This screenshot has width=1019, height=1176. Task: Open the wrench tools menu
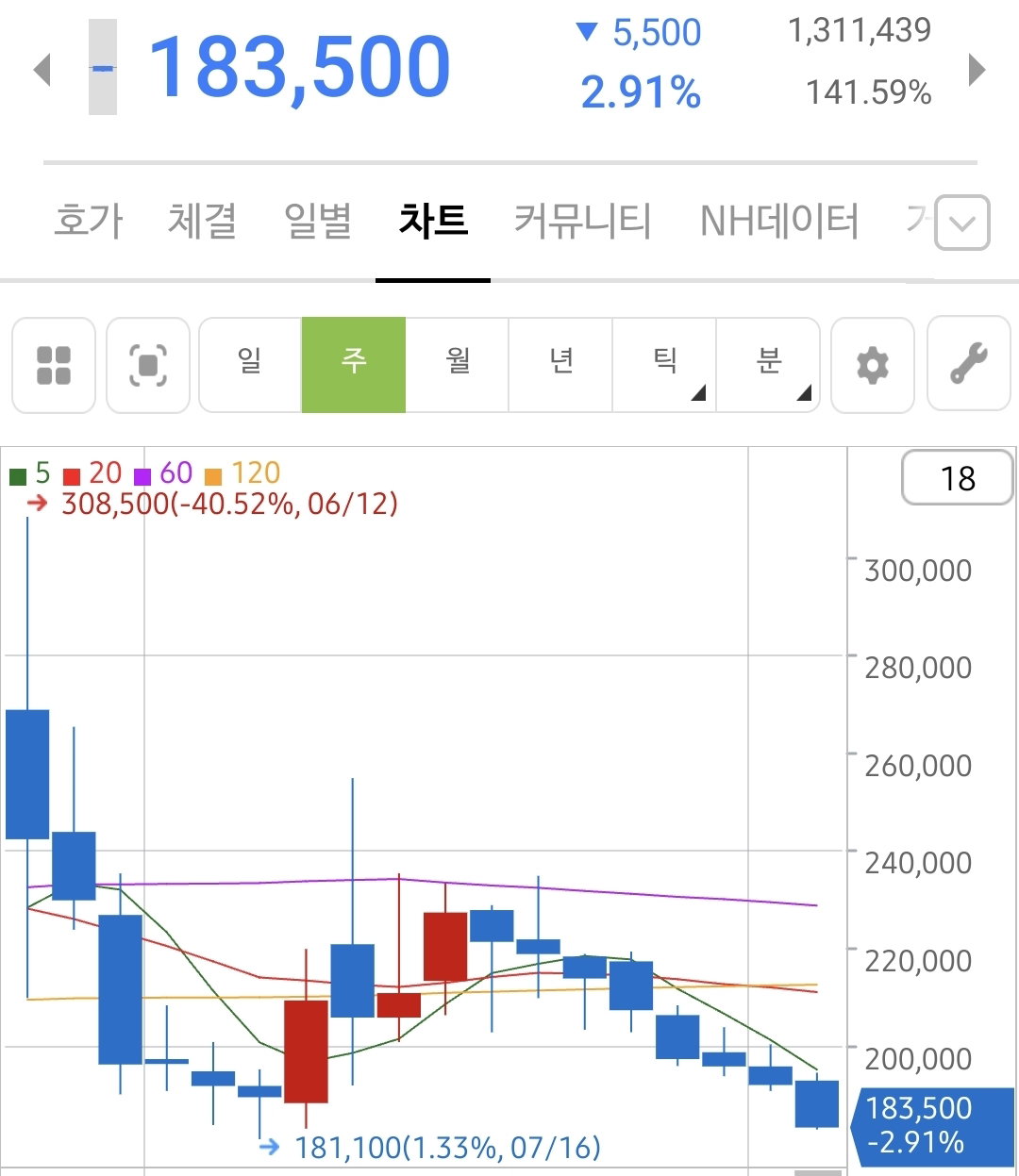[969, 365]
